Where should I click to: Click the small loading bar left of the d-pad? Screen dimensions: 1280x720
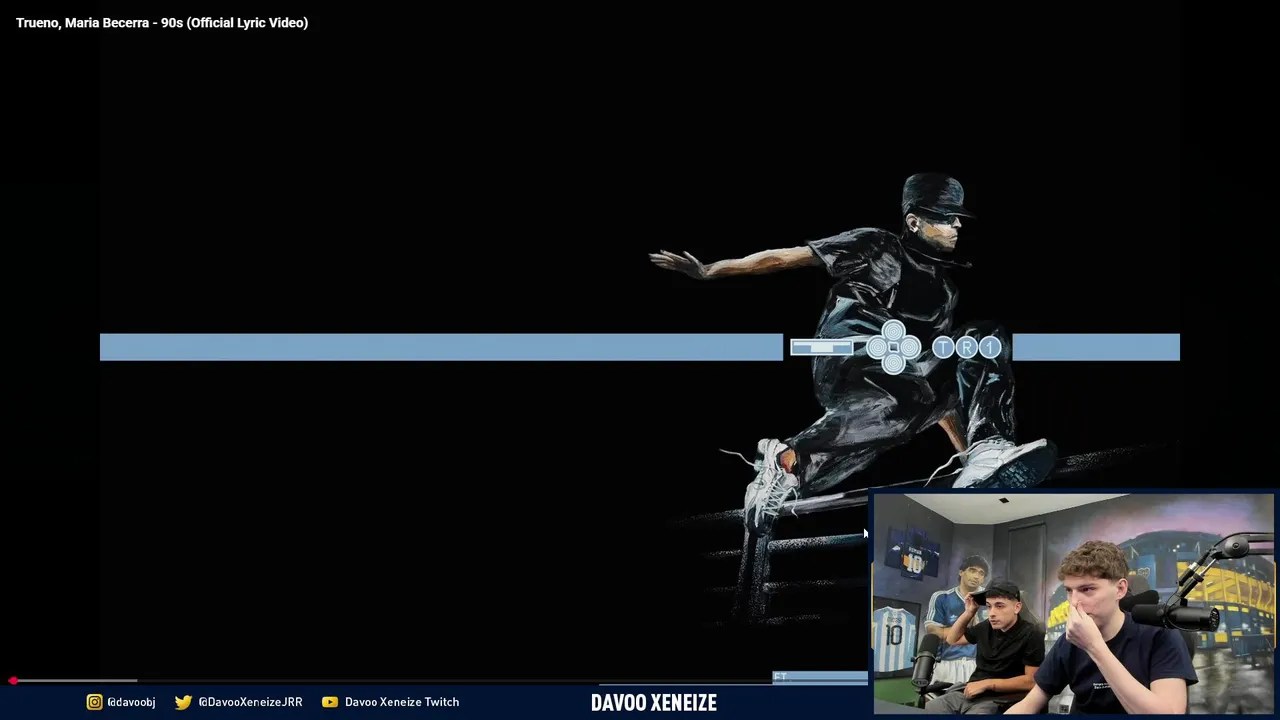point(821,347)
